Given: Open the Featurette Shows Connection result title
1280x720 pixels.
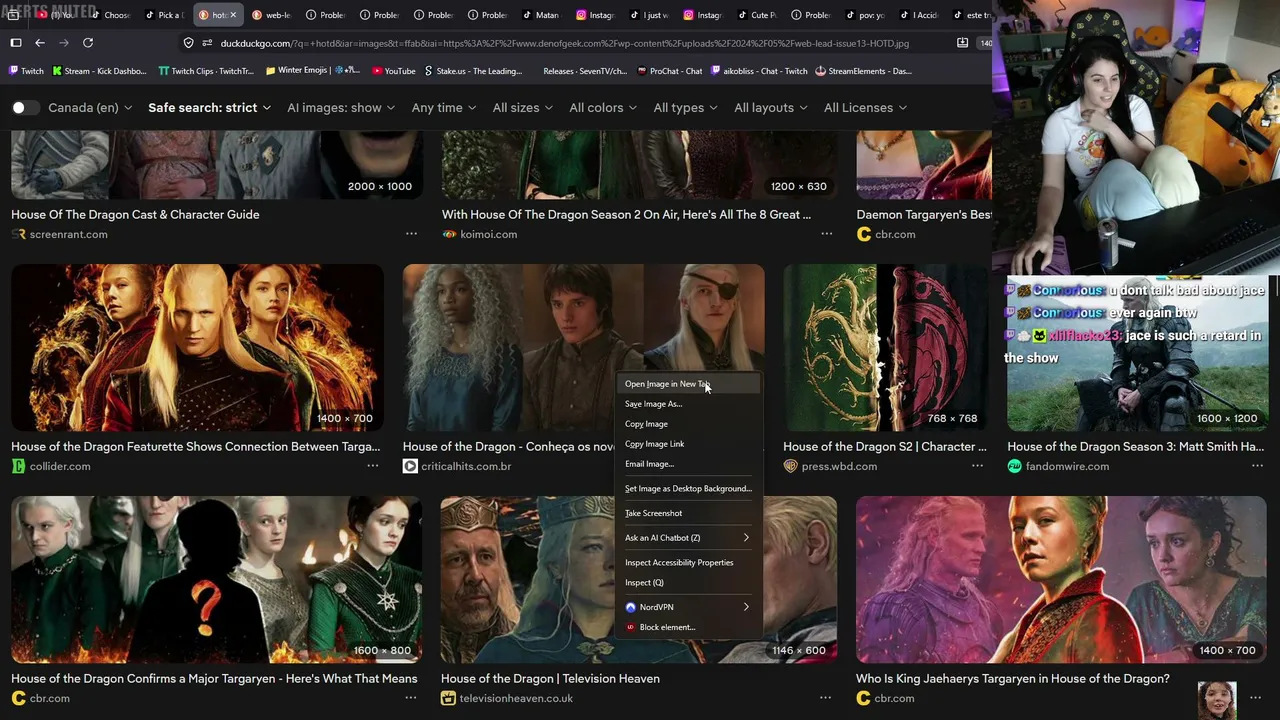Looking at the screenshot, I should pyautogui.click(x=196, y=447).
